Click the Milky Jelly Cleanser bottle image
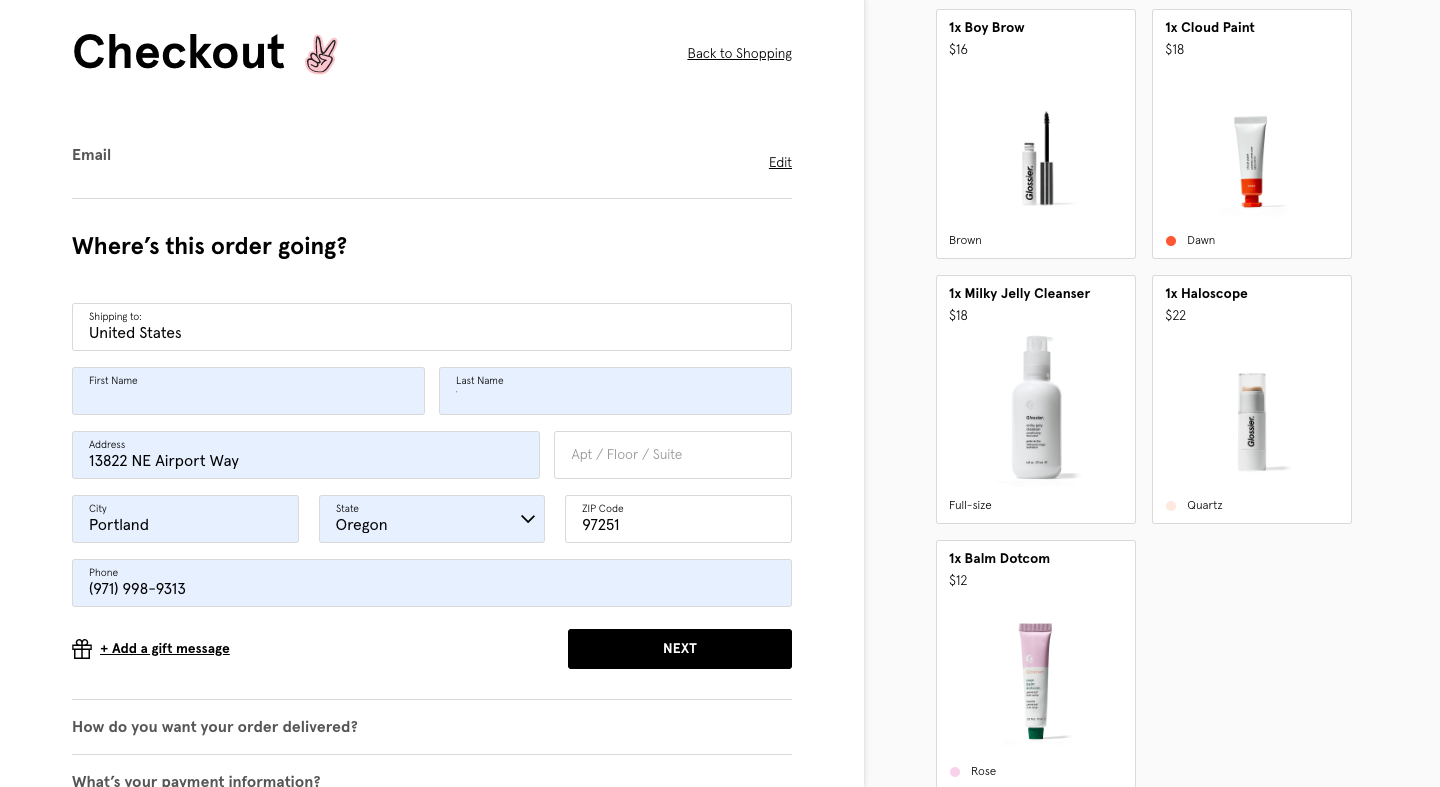Screen dimensions: 1440x787 tap(1036, 406)
